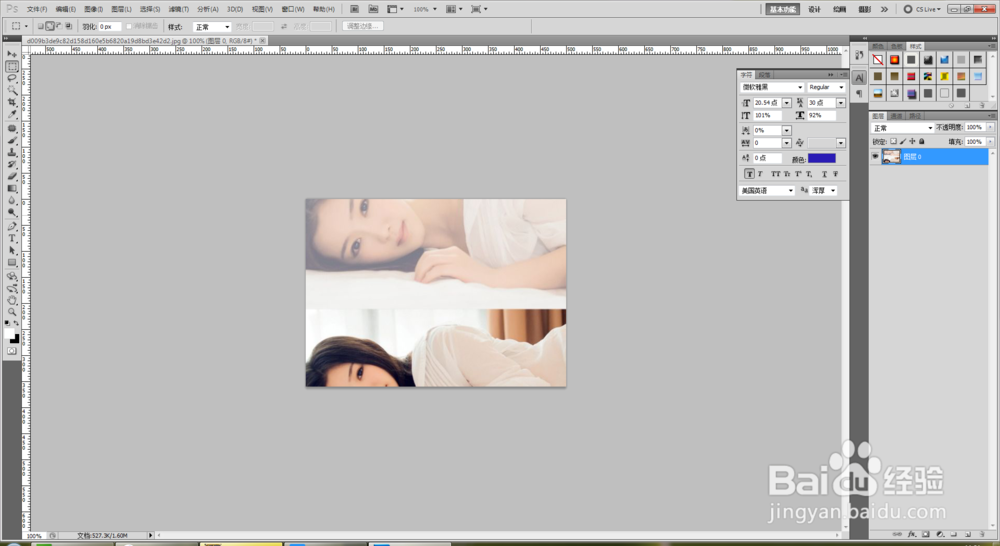Select the Rectangle shape tool

(12, 263)
